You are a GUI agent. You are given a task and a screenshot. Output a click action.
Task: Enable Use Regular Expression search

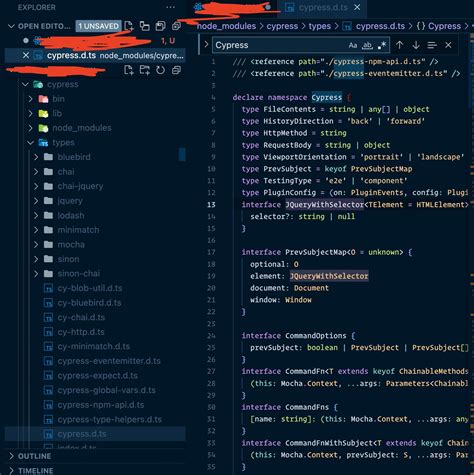click(x=382, y=45)
